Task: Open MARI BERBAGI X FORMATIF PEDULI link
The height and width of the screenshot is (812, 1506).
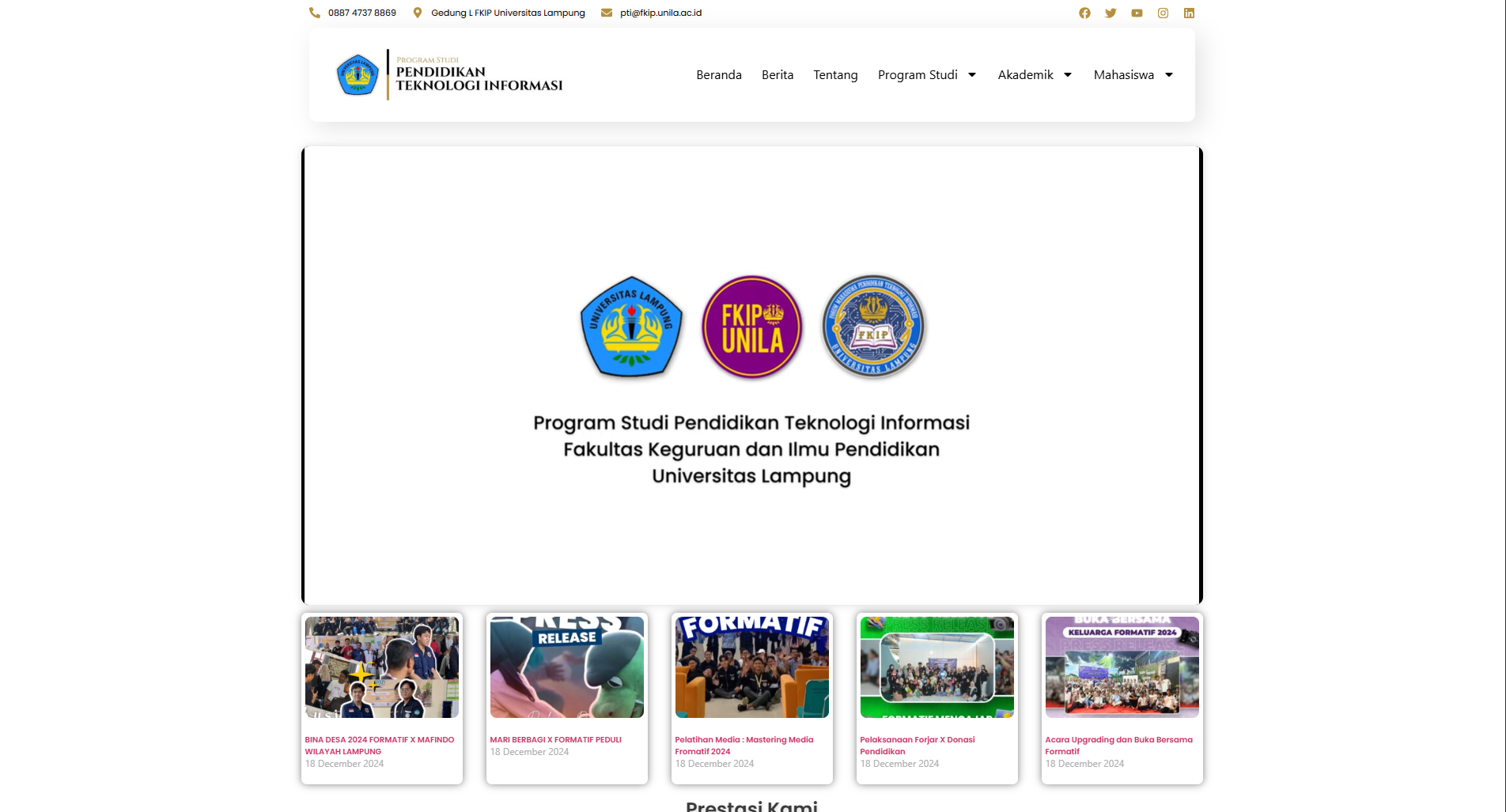Action: (555, 740)
